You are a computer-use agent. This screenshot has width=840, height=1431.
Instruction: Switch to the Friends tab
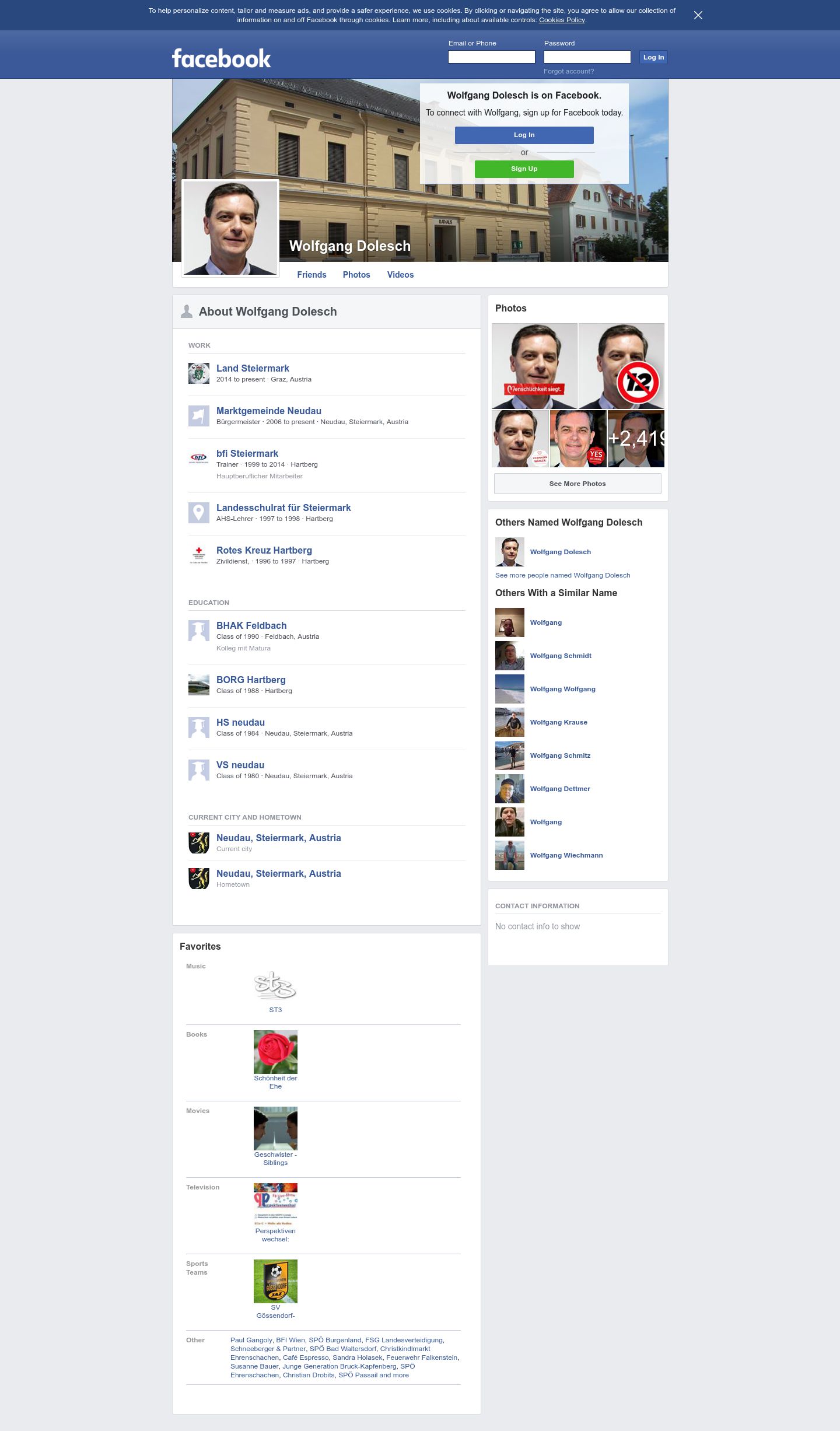[x=311, y=275]
